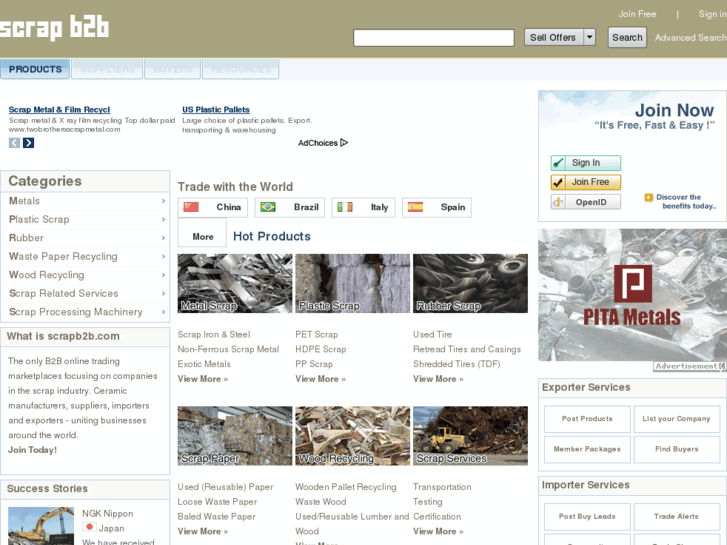727x545 pixels.
Task: Click Sign In button in Join Now box
Action: point(586,163)
